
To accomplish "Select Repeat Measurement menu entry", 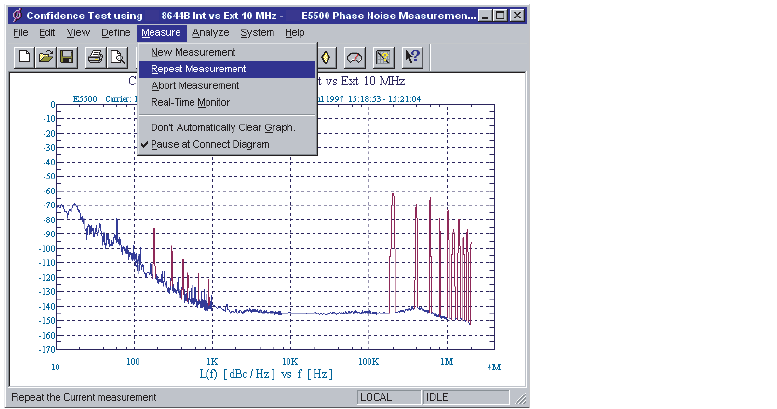I will pyautogui.click(x=227, y=69).
